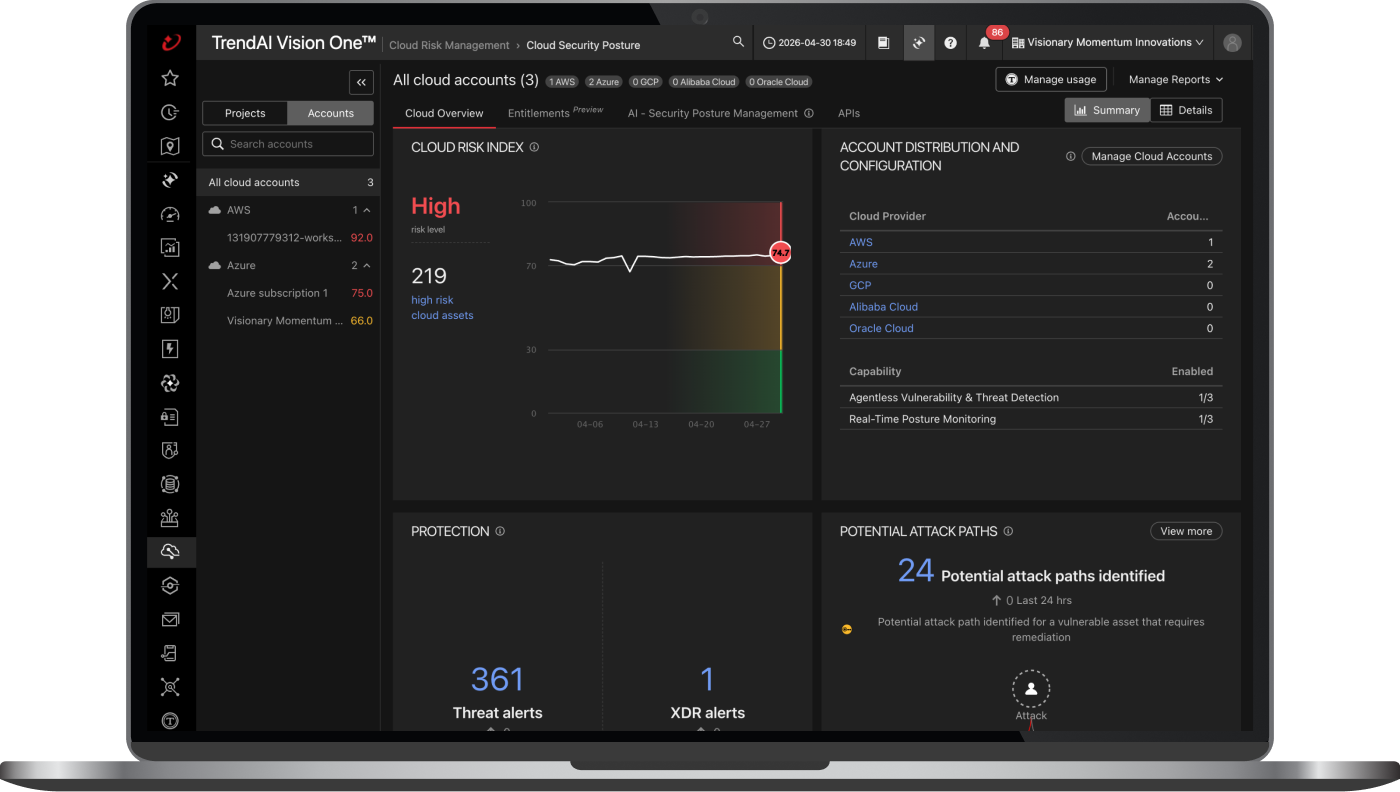Open the APIs tab
Viewport: 1400px width, 792px height.
849,113
